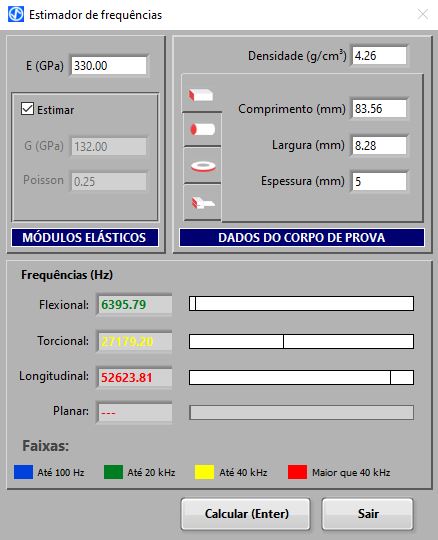The image size is (438, 540).
Task: Select the rectangular bar specimen shape
Action: (x=202, y=94)
